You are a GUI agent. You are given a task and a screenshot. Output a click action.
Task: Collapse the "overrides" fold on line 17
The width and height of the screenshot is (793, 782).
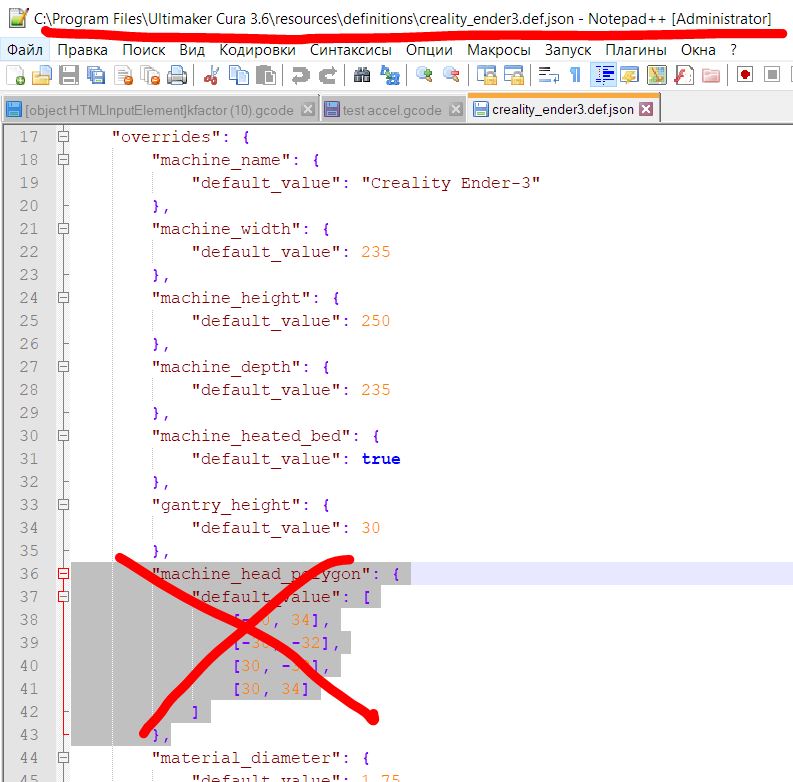[x=64, y=137]
